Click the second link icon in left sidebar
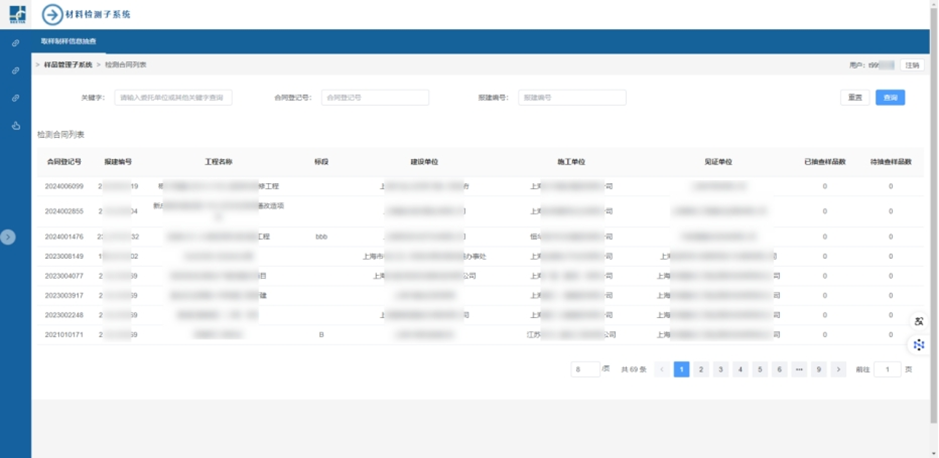This screenshot has width=939, height=458. 15,71
